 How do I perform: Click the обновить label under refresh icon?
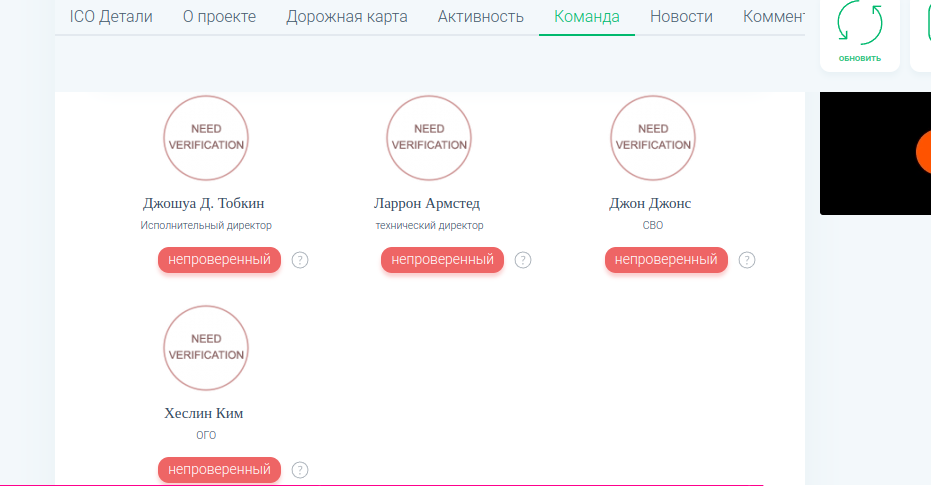click(x=860, y=58)
